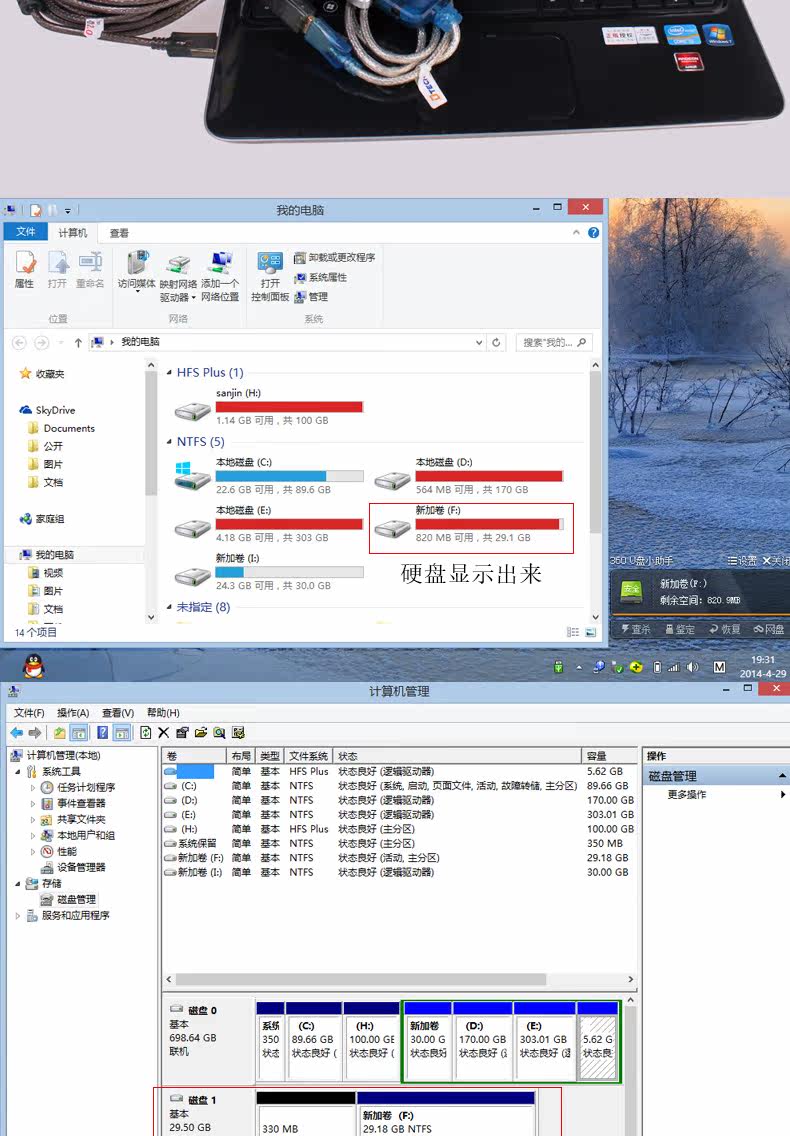The image size is (790, 1136).
Task: Open the 文件 tab in My Computer
Action: tap(26, 232)
